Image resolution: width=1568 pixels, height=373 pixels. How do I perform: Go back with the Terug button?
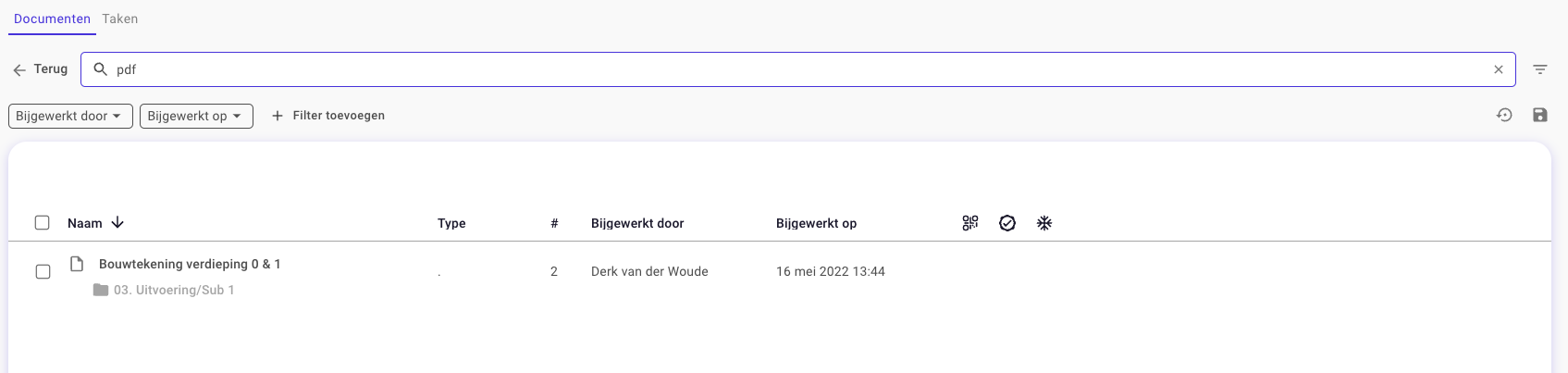40,69
